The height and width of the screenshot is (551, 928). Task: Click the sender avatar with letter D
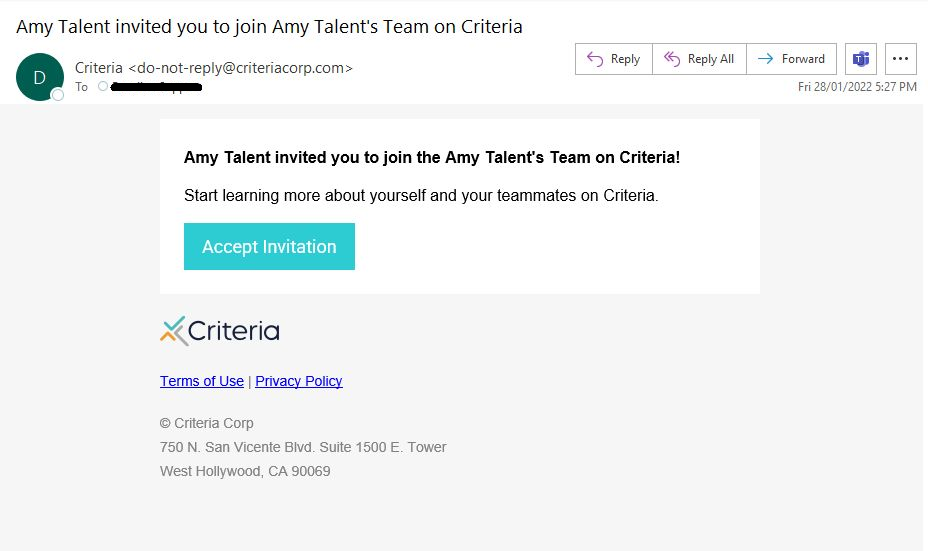[x=40, y=77]
